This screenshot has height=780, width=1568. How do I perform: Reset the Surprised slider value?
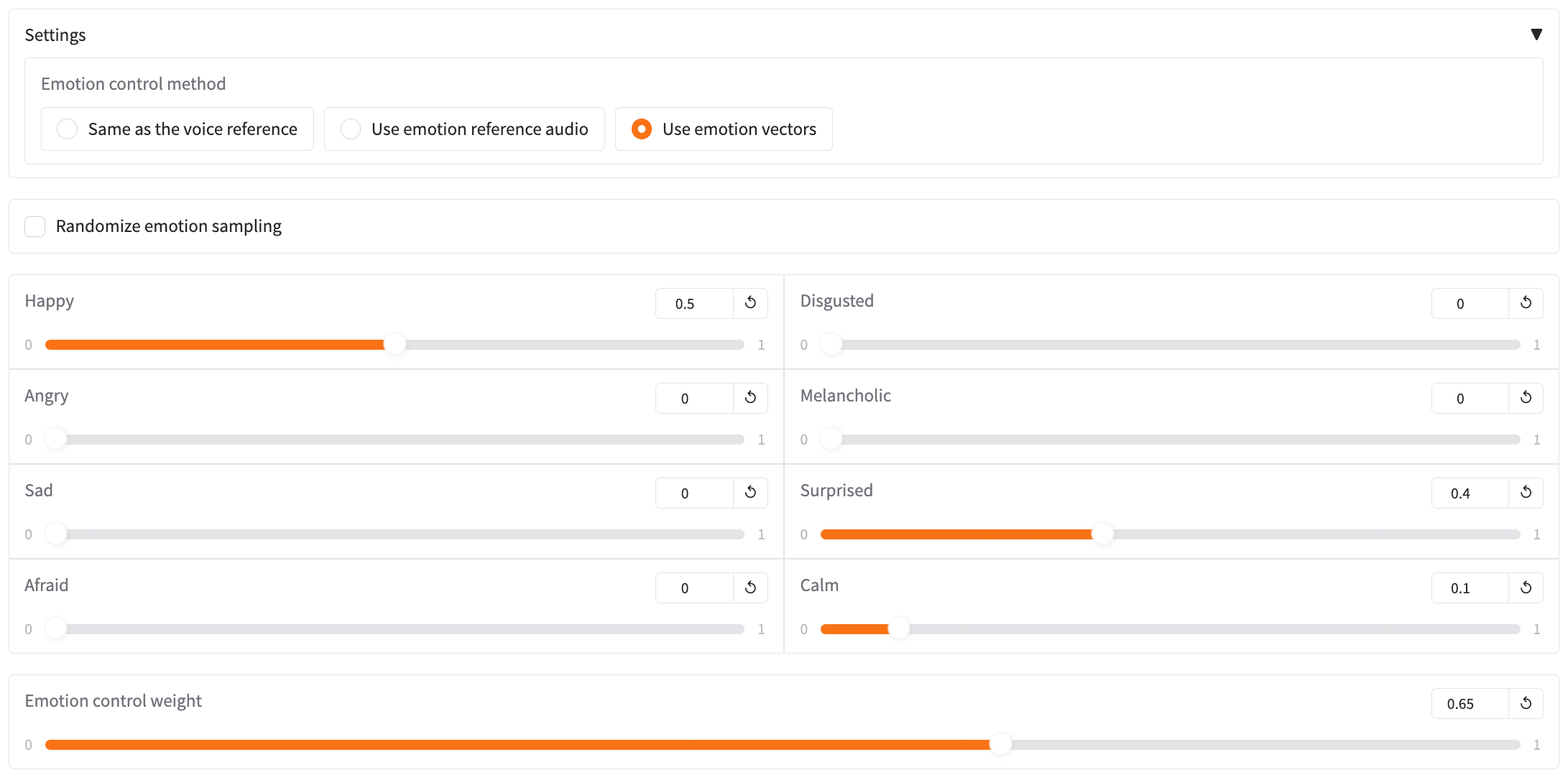(1526, 493)
